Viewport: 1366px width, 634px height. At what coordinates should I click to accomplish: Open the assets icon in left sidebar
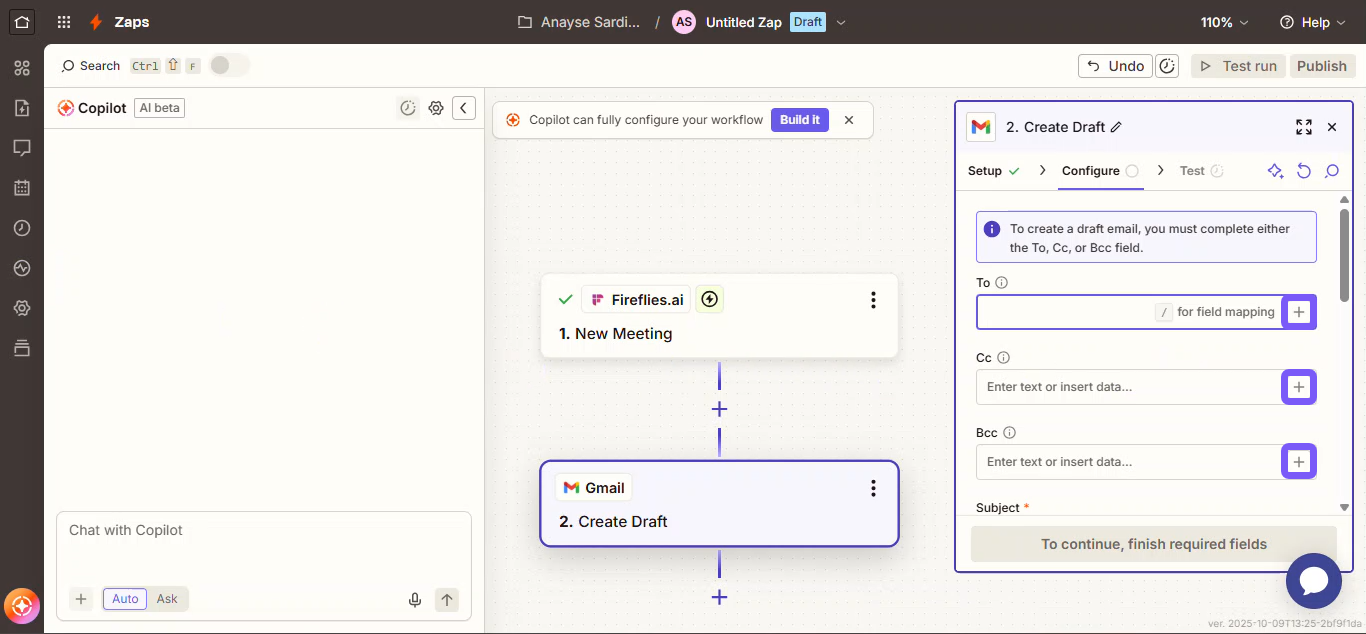point(22,68)
